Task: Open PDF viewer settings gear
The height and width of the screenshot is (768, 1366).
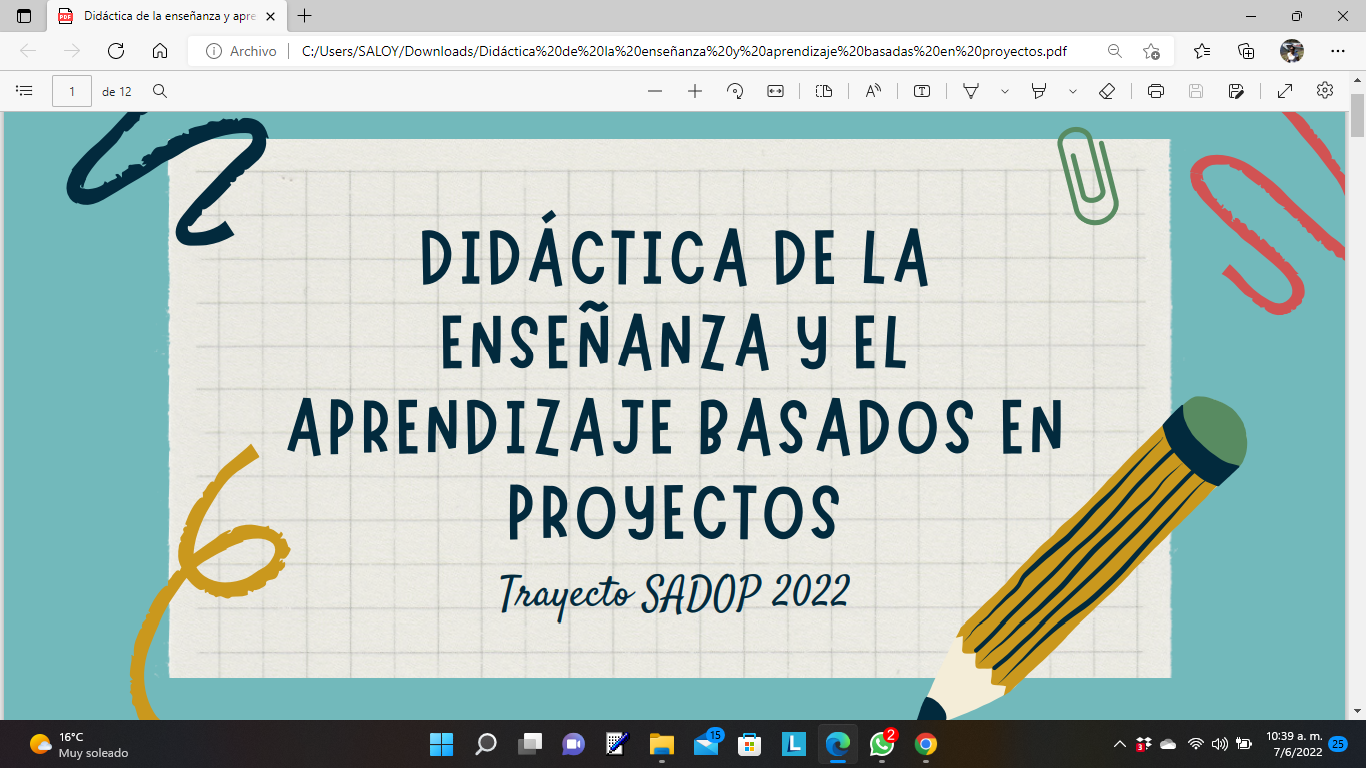Action: [x=1325, y=90]
